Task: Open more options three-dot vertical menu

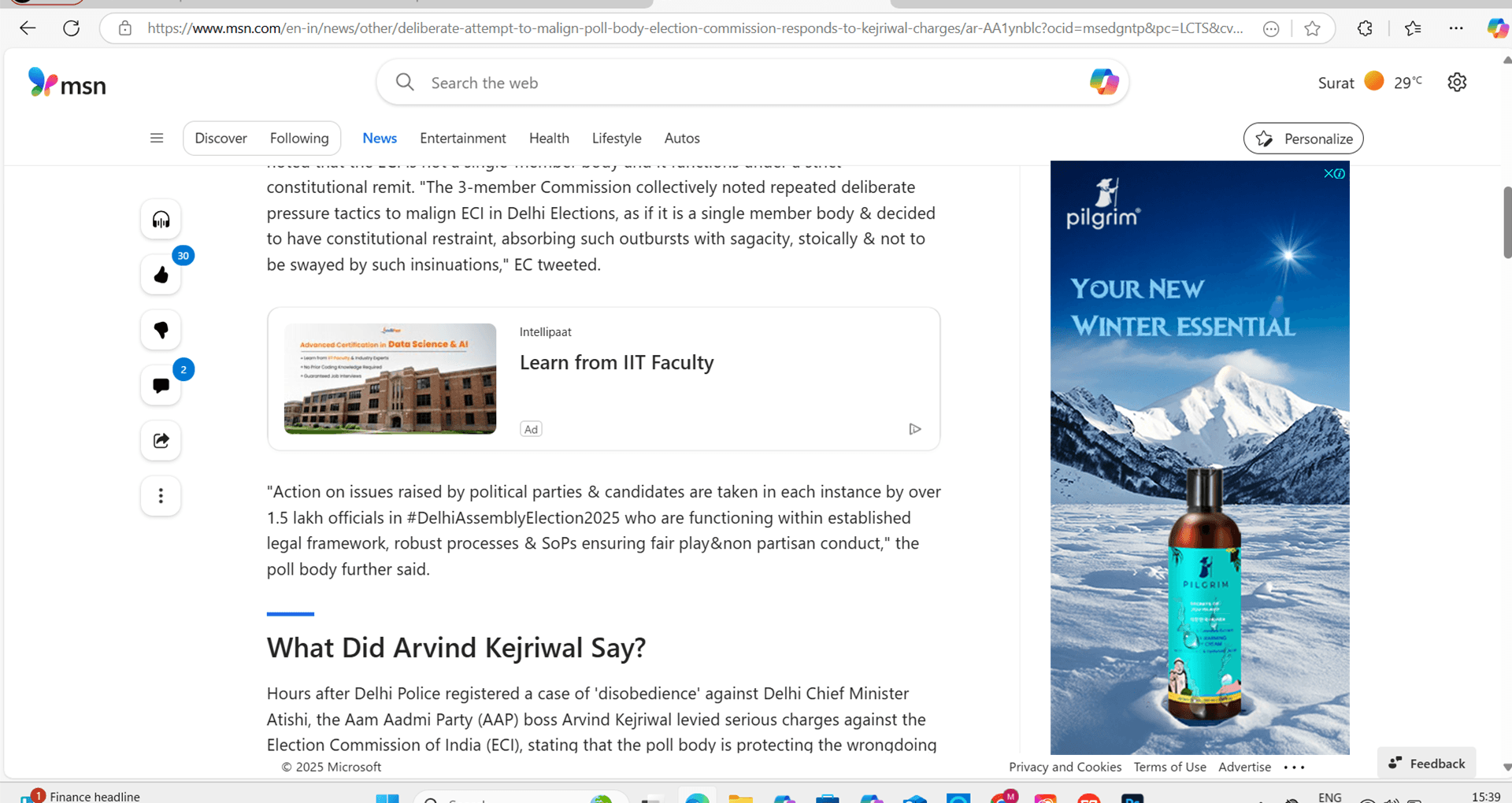Action: (x=161, y=496)
